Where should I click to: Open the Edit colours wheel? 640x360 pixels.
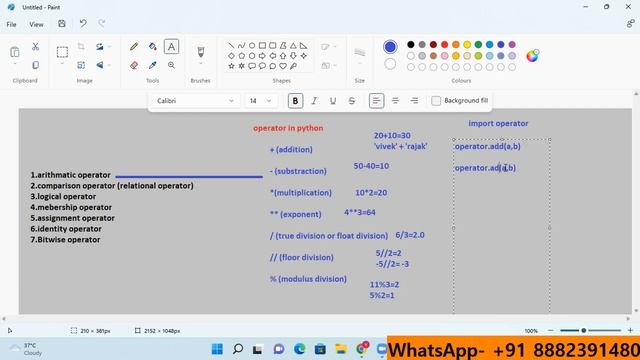[x=532, y=56]
